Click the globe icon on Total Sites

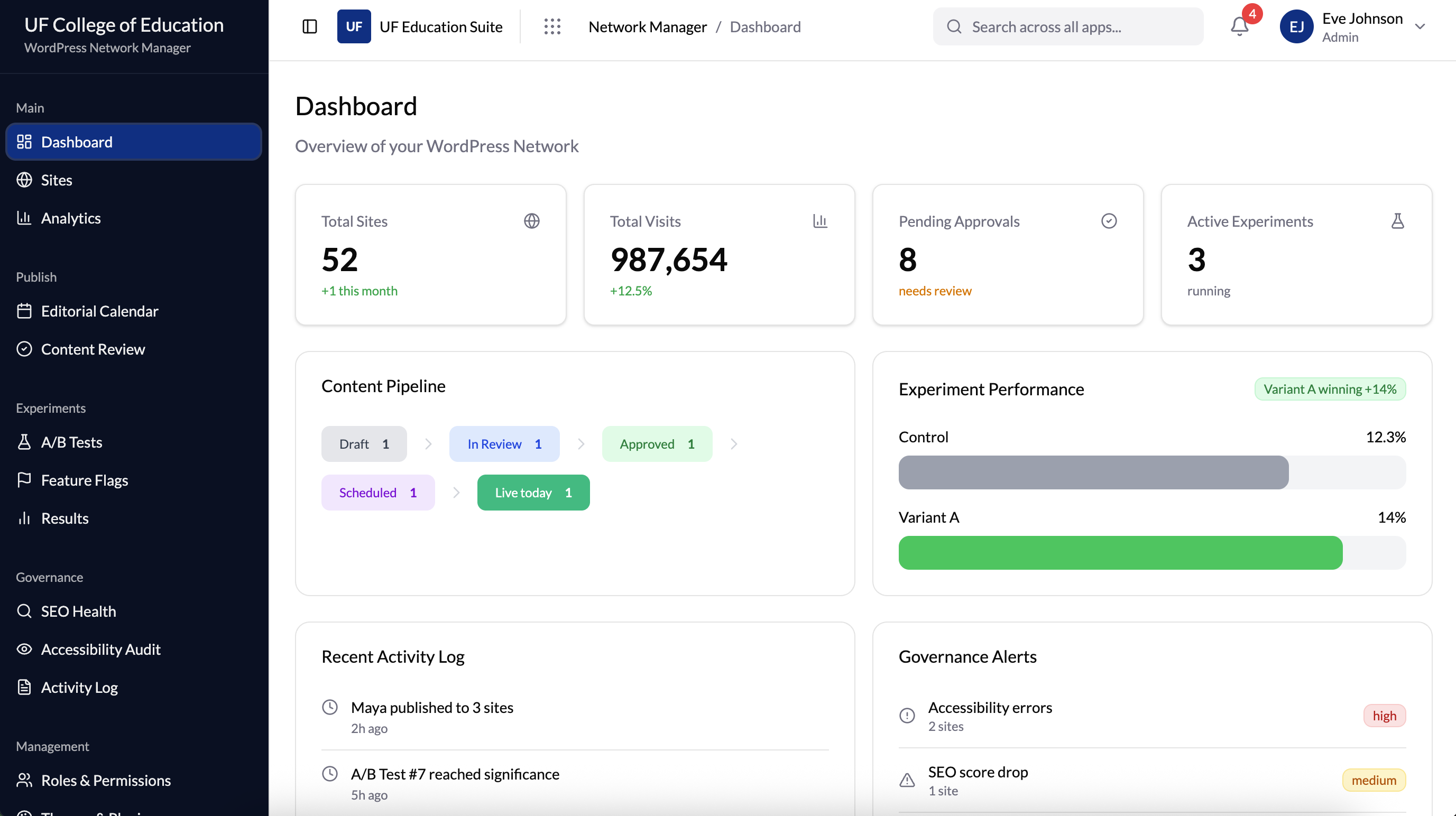(x=531, y=221)
